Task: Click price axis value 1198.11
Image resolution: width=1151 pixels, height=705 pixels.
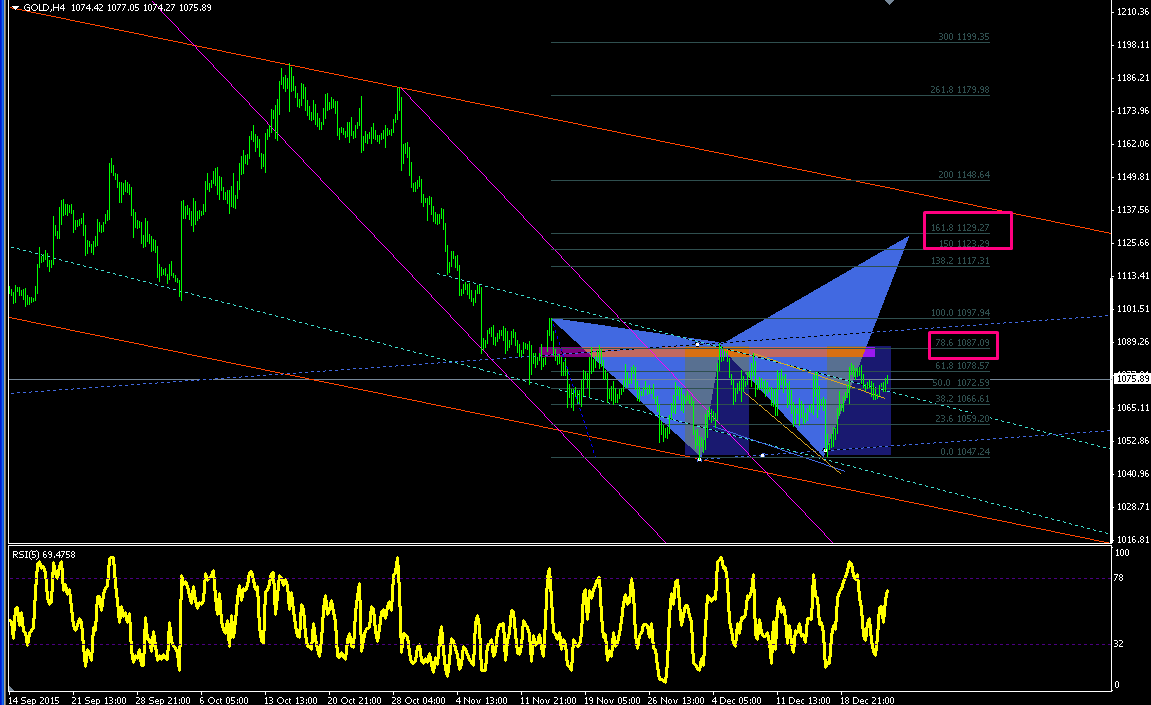Action: (1133, 45)
